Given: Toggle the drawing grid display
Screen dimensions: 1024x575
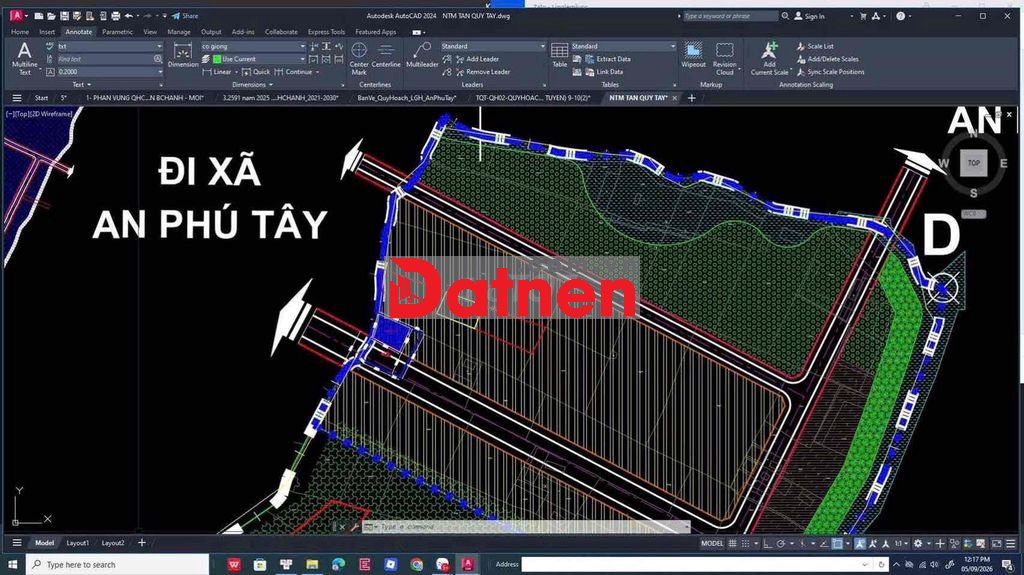Looking at the screenshot, I should tap(733, 543).
